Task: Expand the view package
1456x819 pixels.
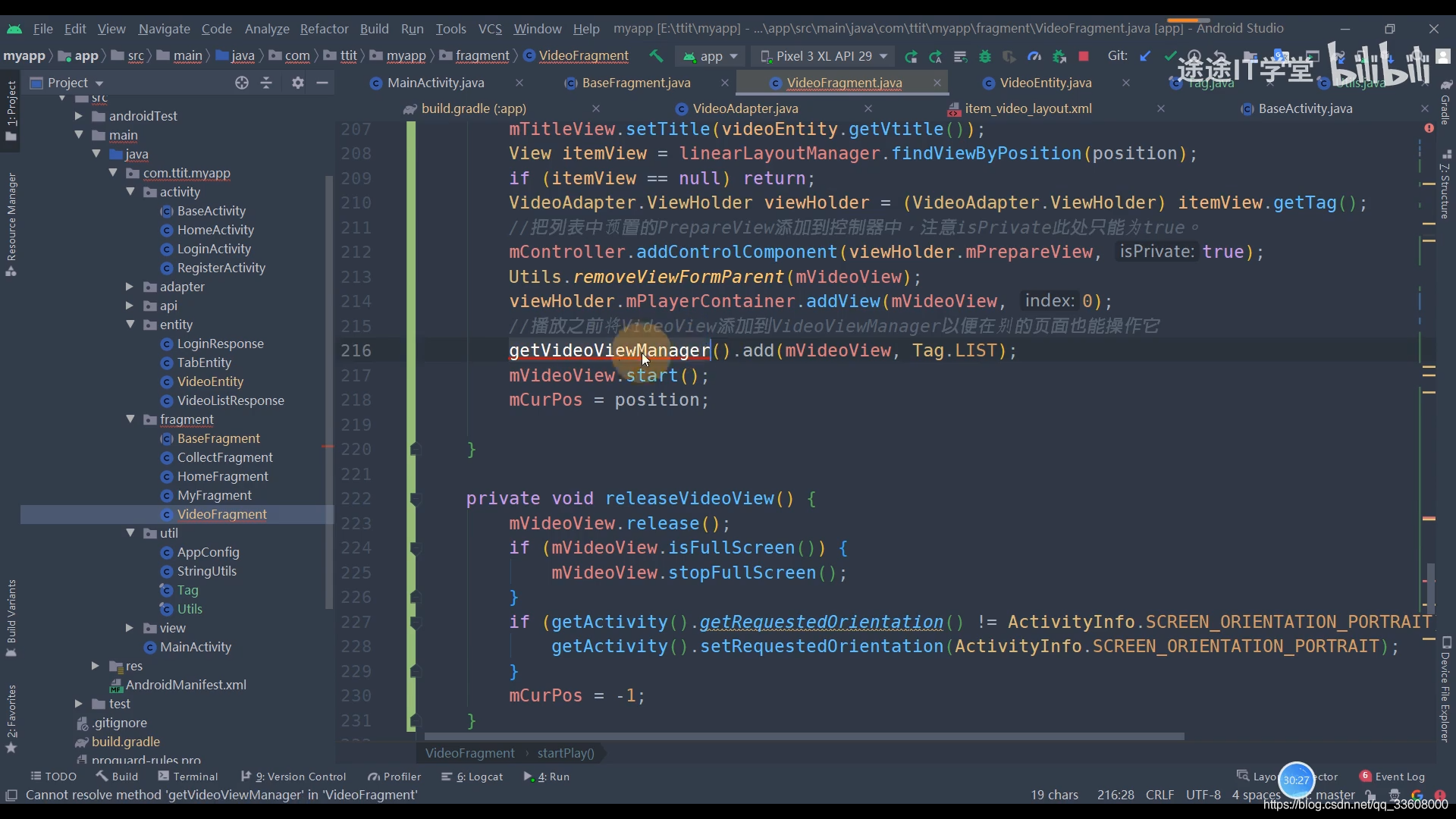Action: click(x=129, y=628)
